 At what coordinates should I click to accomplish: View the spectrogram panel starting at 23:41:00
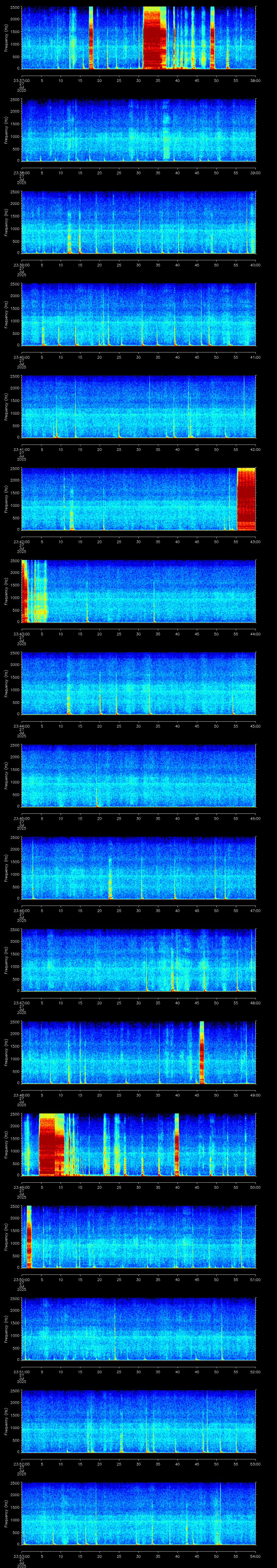pos(138,407)
